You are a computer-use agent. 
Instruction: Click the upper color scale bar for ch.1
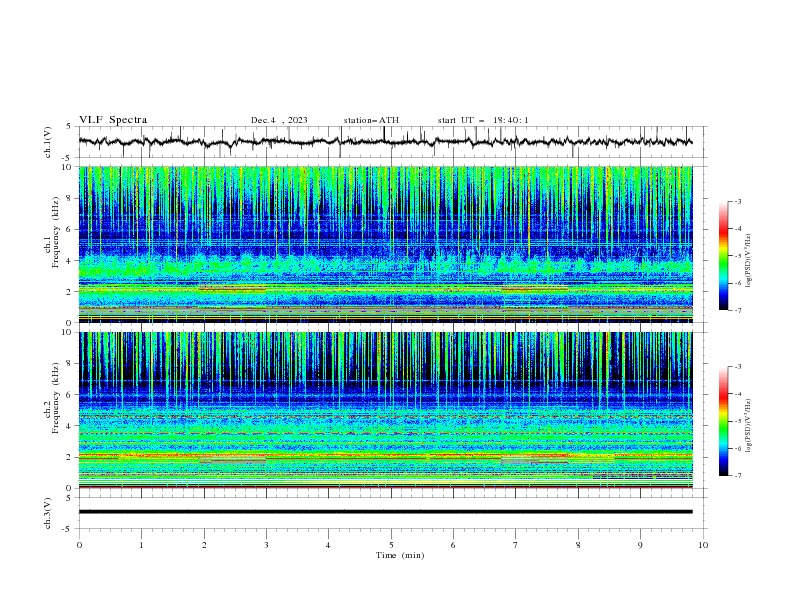pos(723,256)
